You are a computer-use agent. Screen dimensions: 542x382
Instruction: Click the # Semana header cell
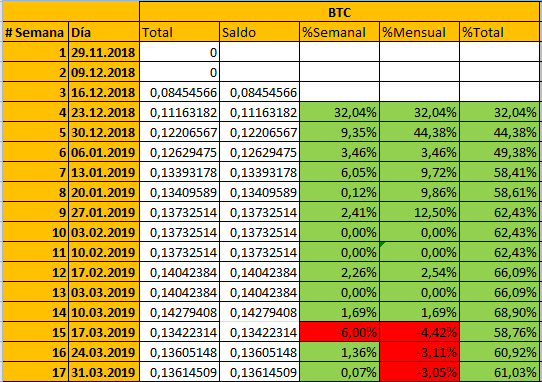pyautogui.click(x=35, y=32)
